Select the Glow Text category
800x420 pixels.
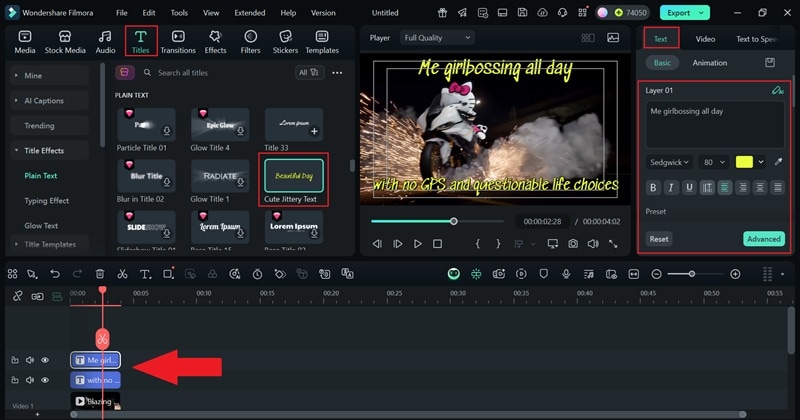(x=41, y=226)
